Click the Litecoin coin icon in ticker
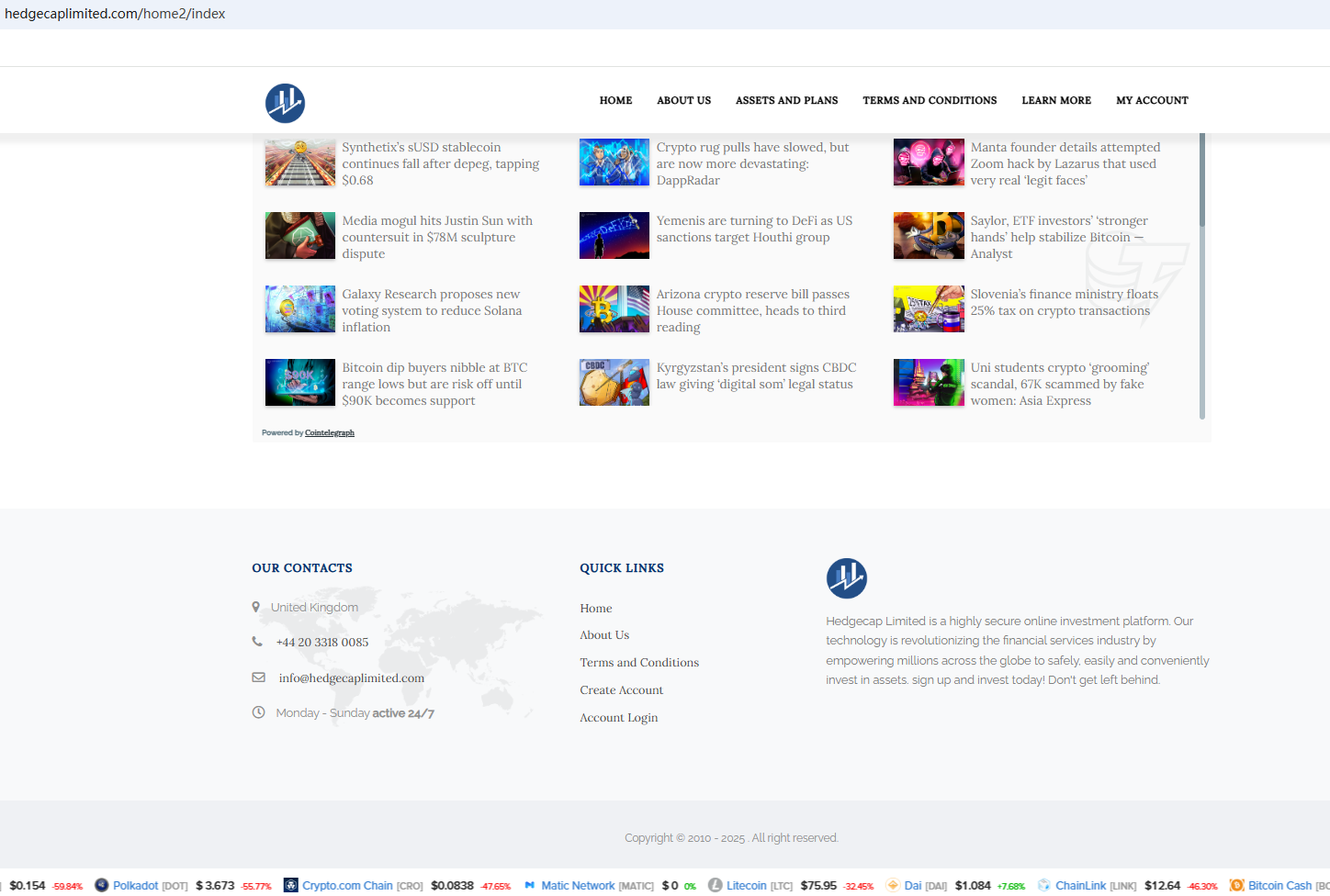The image size is (1330, 896). pos(716,885)
